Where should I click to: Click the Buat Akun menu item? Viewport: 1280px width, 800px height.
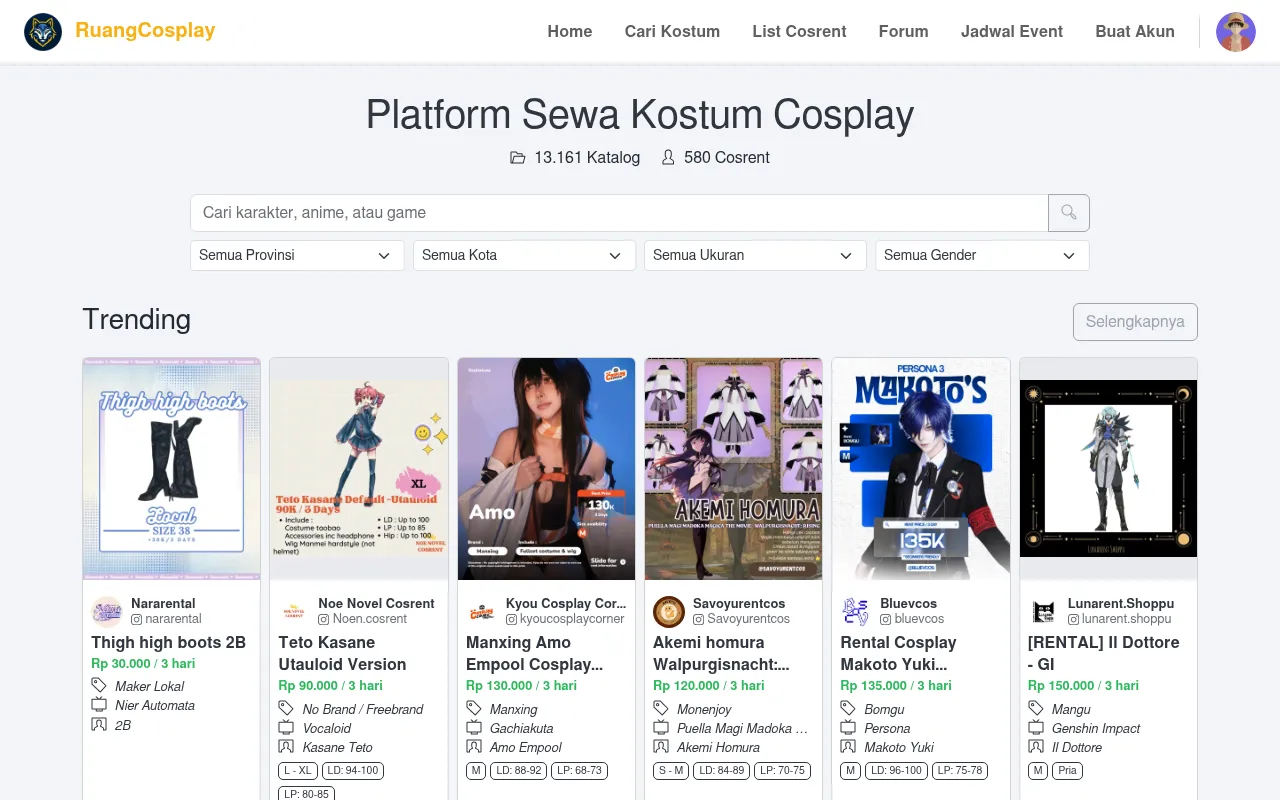click(1135, 32)
